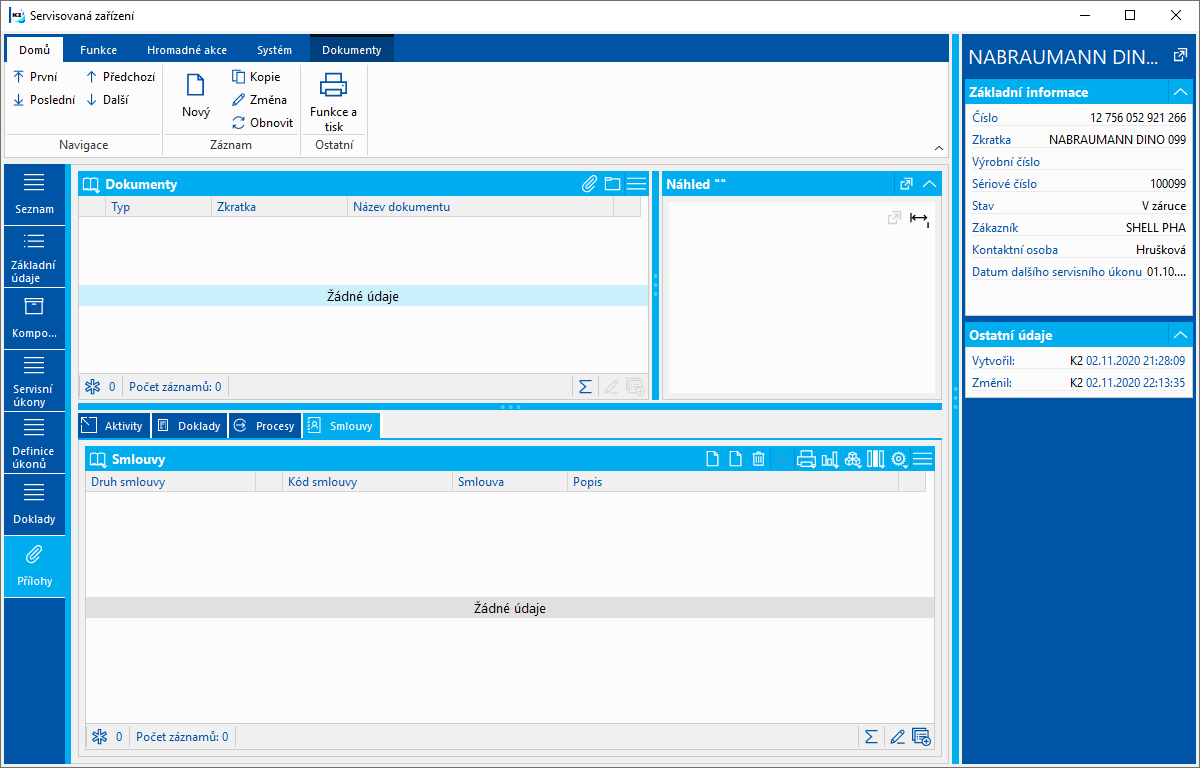Viewport: 1200px width, 768px height.
Task: Click the Popis column header
Action: click(732, 482)
